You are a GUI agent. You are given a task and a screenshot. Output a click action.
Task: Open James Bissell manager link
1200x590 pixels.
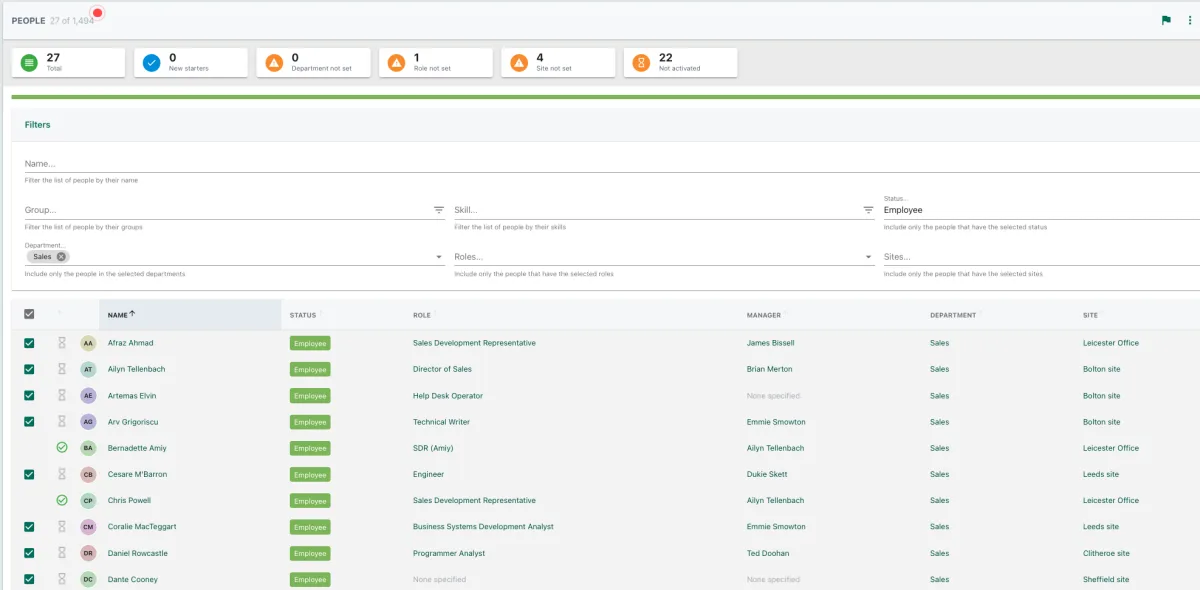point(770,343)
